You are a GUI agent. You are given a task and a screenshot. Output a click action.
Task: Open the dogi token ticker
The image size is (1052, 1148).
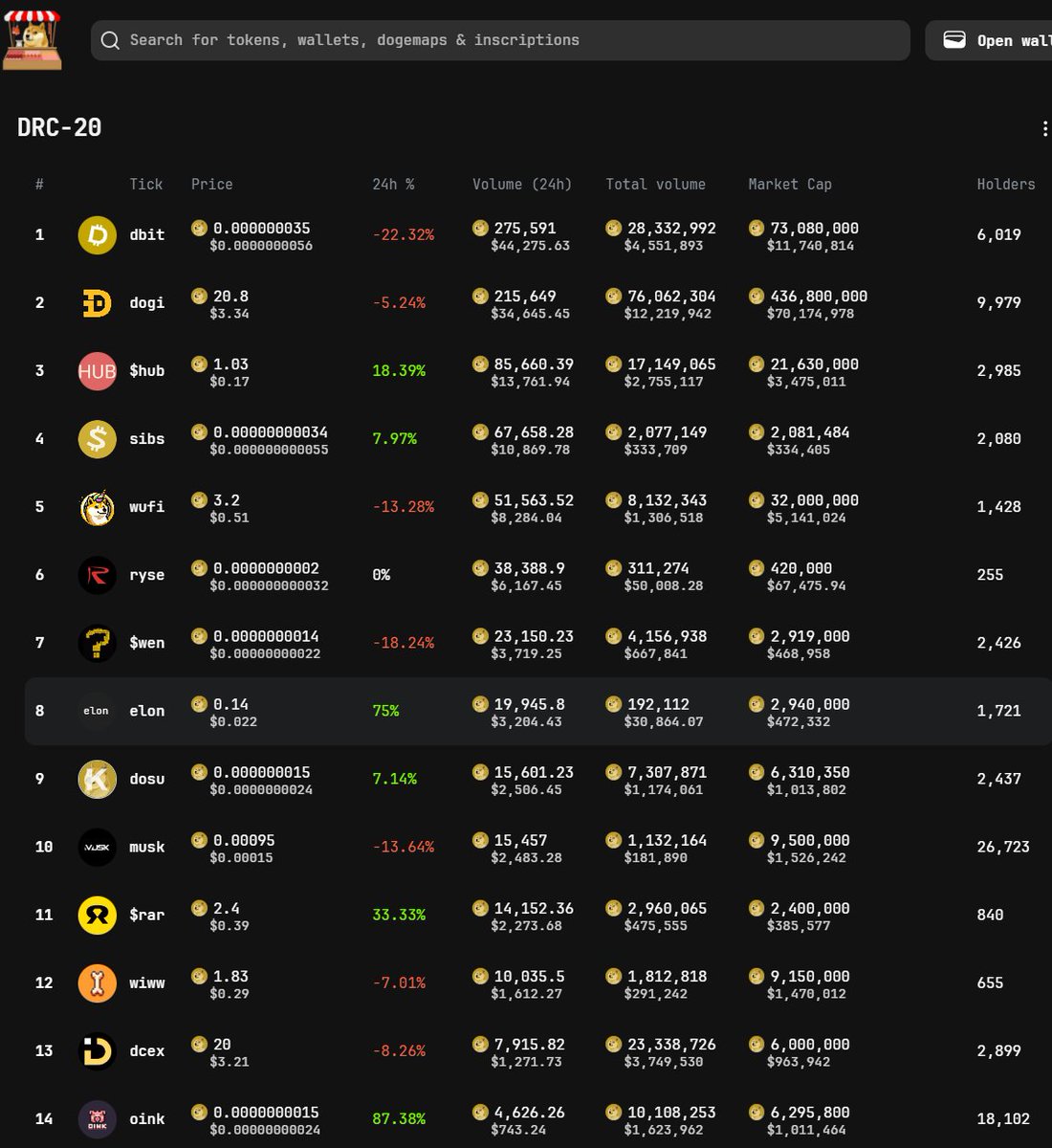[147, 303]
